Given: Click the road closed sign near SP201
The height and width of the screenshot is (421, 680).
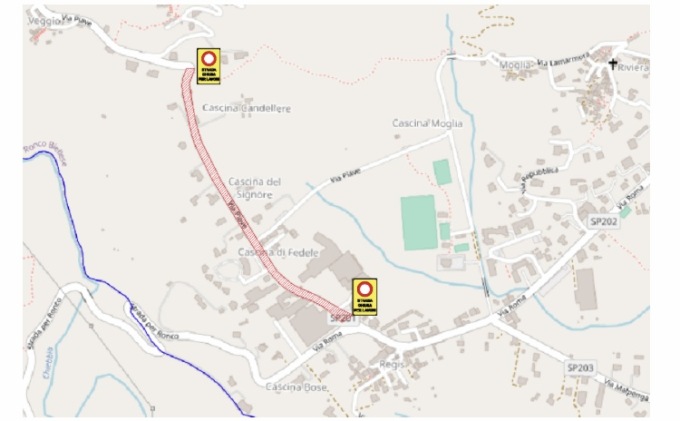Looking at the screenshot, I should [364, 297].
